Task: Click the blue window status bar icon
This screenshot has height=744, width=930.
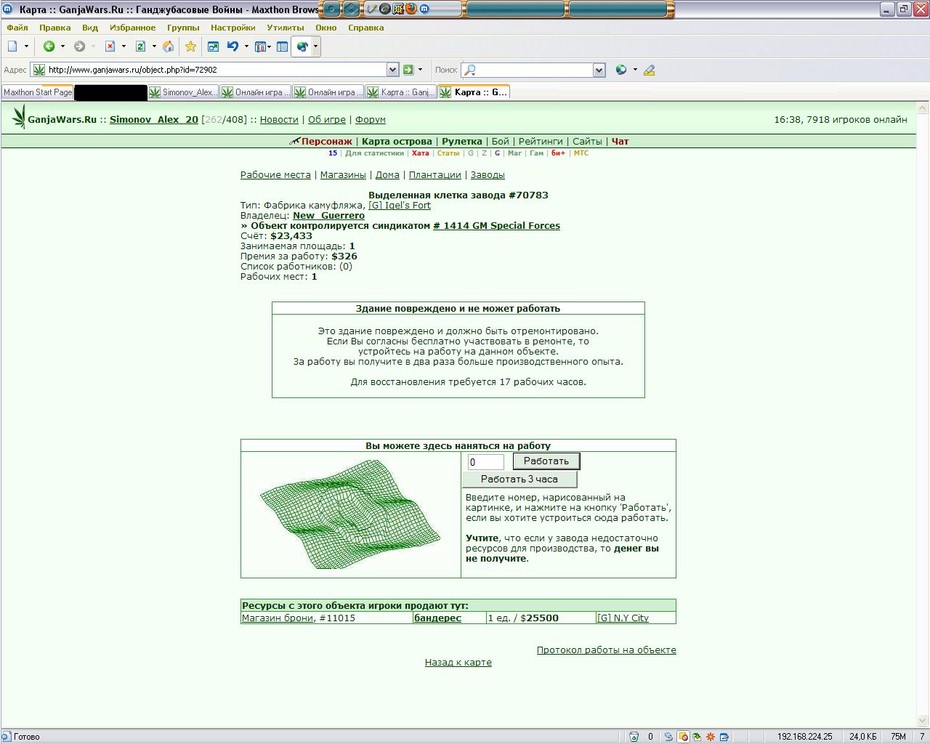Action: point(724,737)
